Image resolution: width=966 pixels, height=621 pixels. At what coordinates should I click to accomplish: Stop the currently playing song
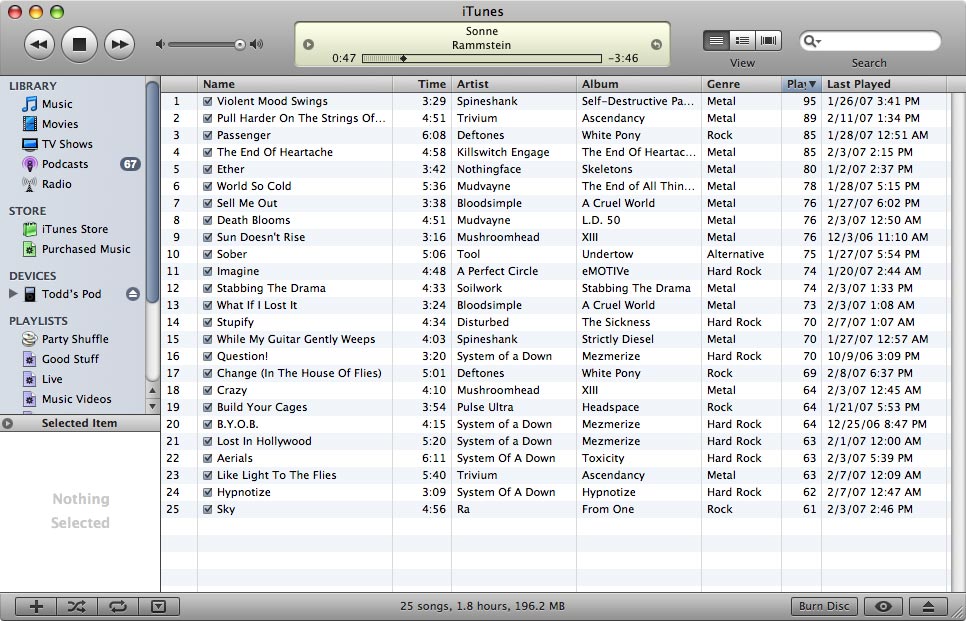pos(79,44)
